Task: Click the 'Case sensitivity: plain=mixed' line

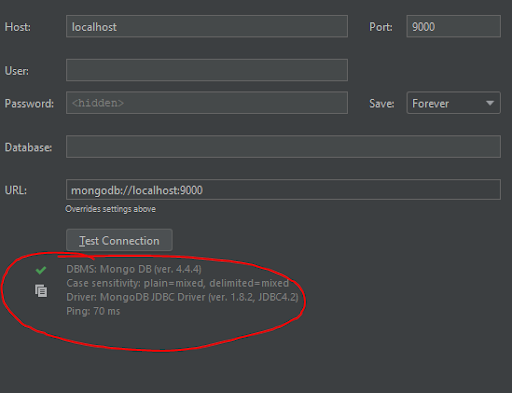Action: (x=177, y=283)
